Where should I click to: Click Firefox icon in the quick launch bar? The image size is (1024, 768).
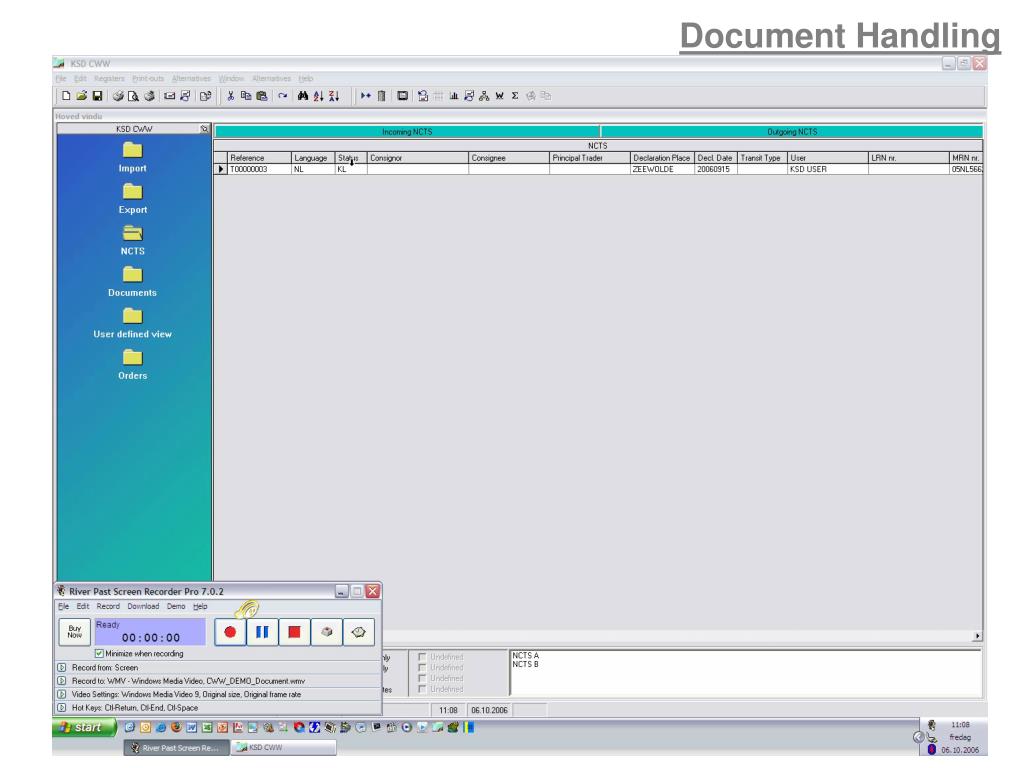(x=176, y=728)
